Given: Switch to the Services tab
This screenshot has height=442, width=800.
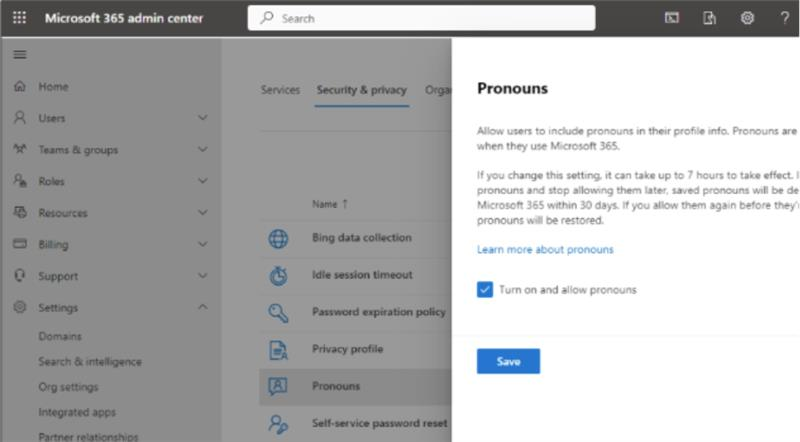Looking at the screenshot, I should [x=280, y=90].
